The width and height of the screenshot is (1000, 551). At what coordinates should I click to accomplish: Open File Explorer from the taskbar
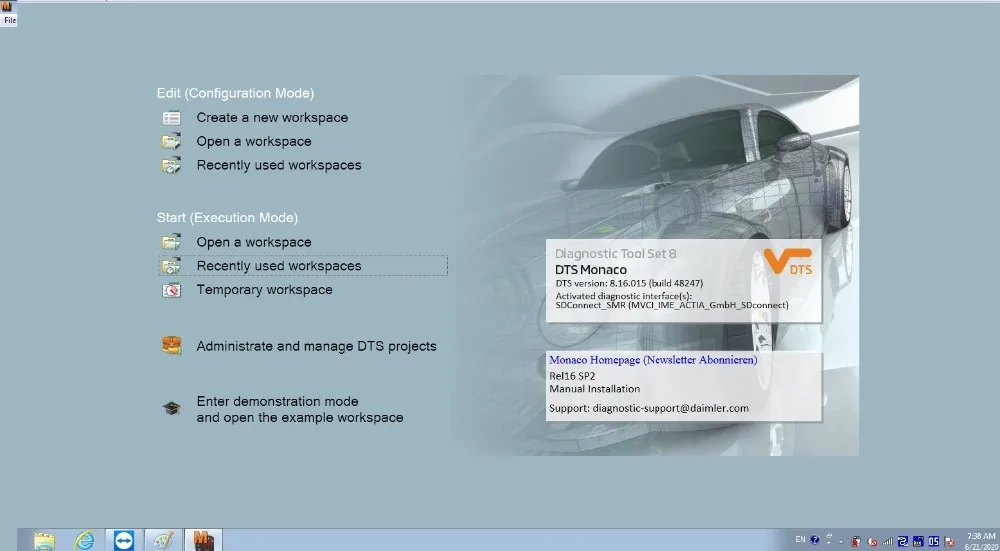tap(45, 541)
